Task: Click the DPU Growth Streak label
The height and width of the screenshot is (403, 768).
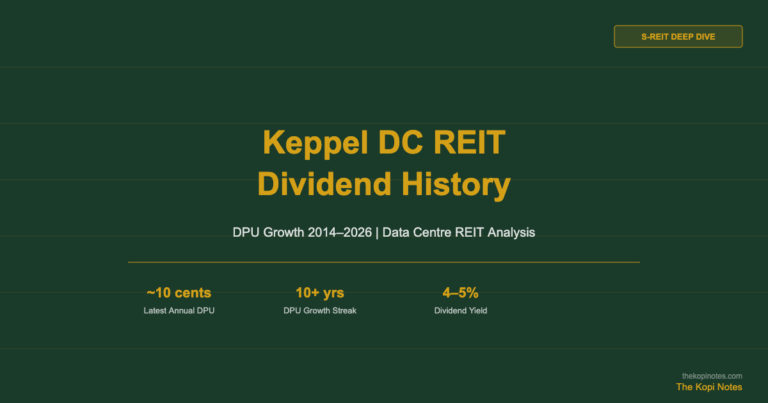Action: pyautogui.click(x=320, y=310)
